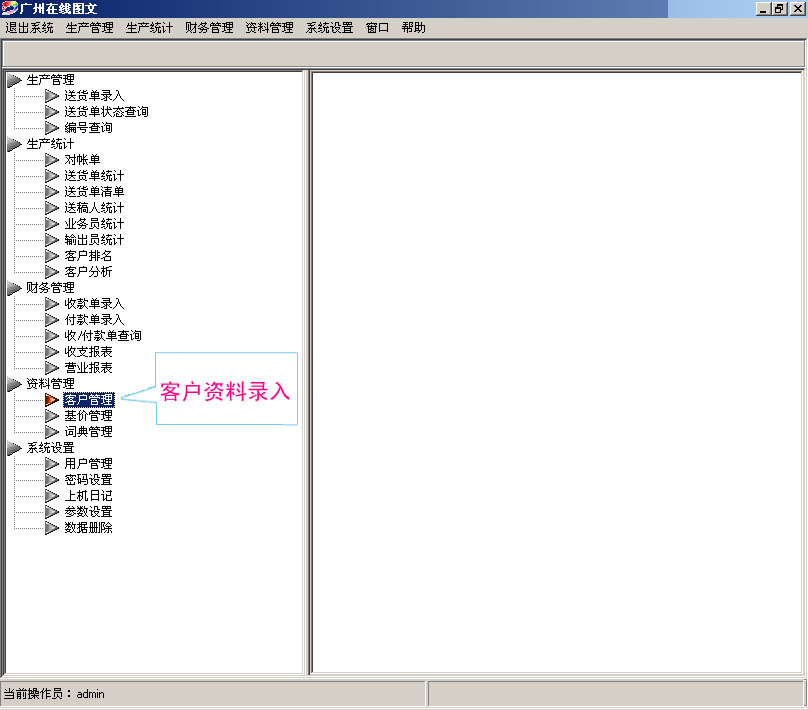Open the 资料管理 menu in menu bar
This screenshot has width=808, height=710.
(x=270, y=28)
